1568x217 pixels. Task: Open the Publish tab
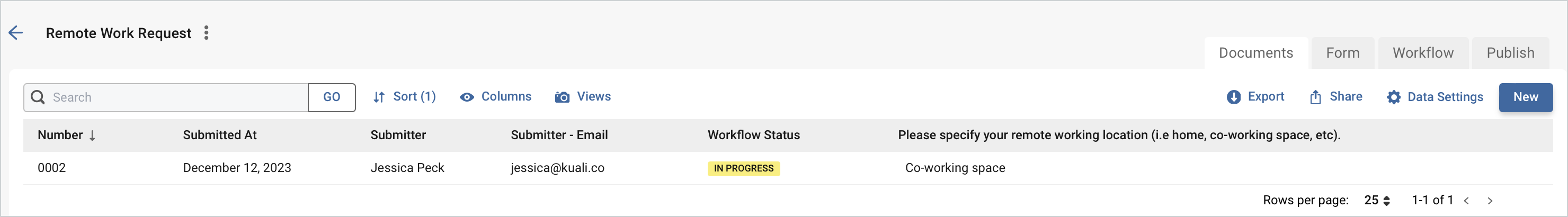[x=1510, y=53]
